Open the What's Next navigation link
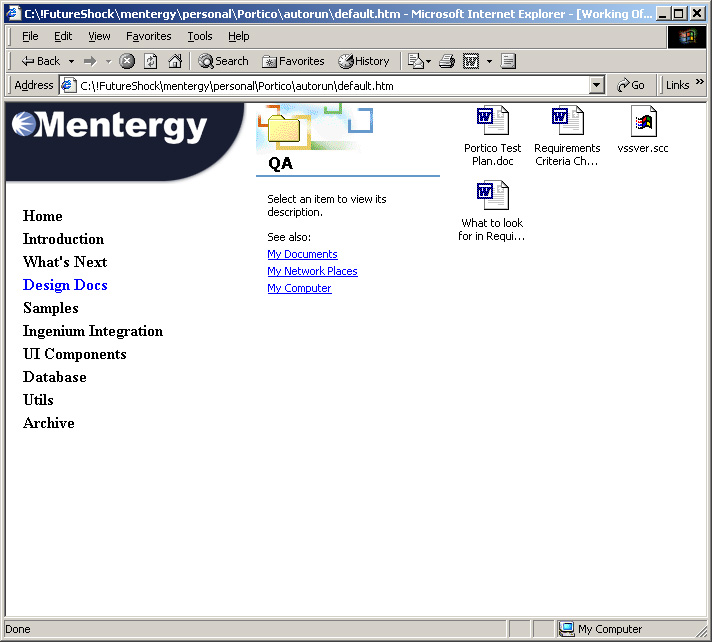 tap(65, 262)
